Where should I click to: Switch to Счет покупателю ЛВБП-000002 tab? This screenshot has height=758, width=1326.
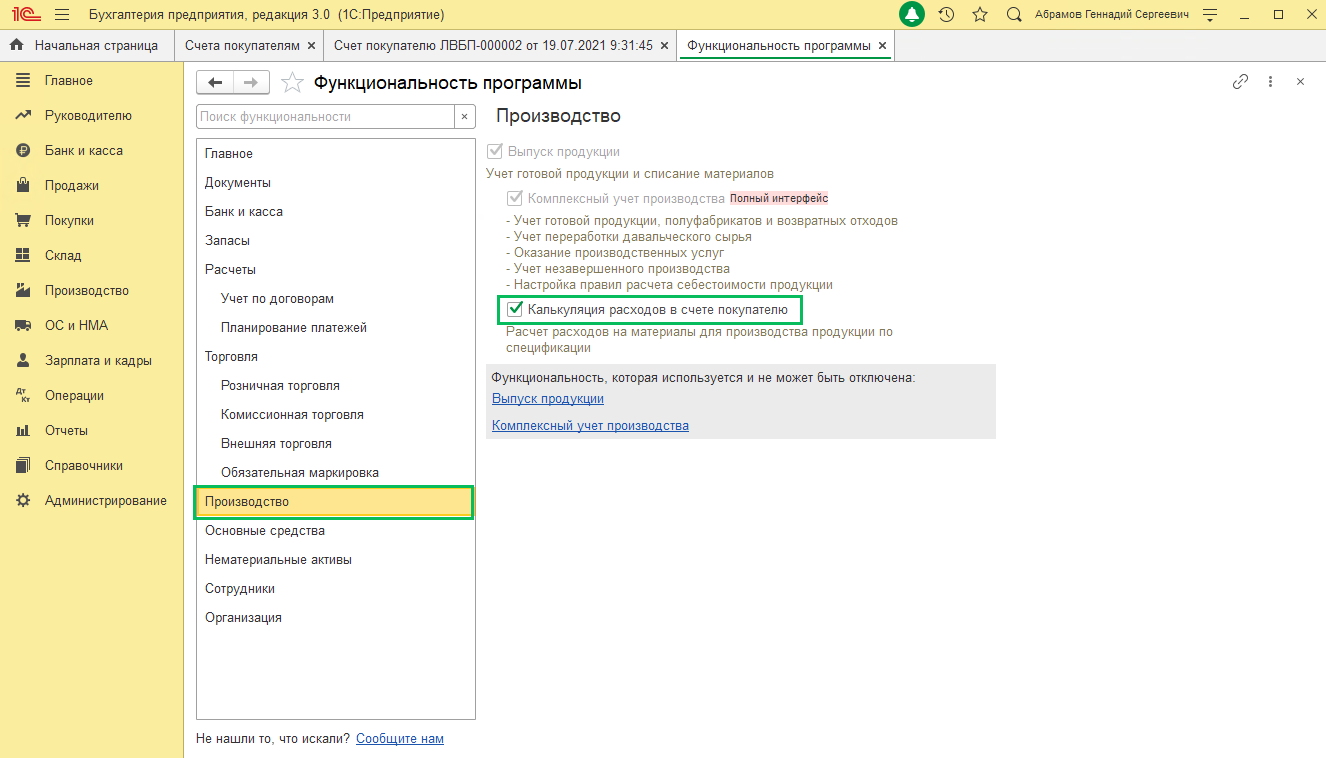pyautogui.click(x=493, y=46)
